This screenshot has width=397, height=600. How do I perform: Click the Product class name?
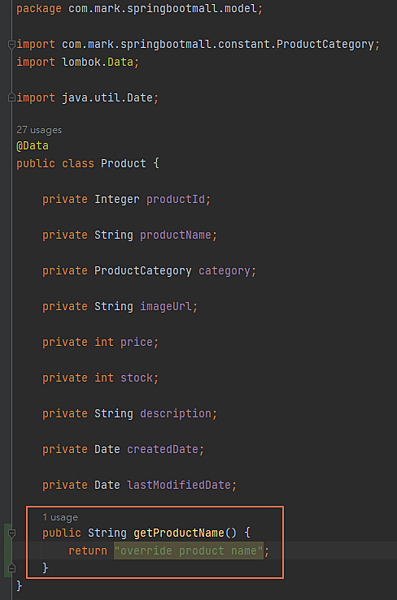point(123,163)
